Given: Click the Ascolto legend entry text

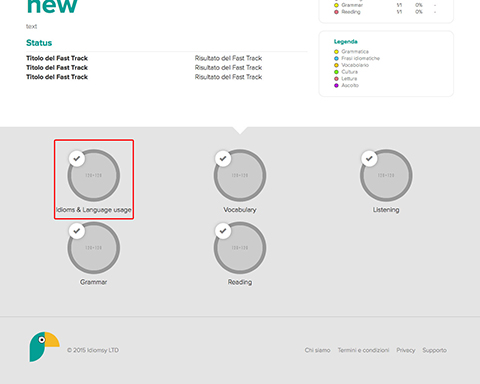Looking at the screenshot, I should [350, 85].
